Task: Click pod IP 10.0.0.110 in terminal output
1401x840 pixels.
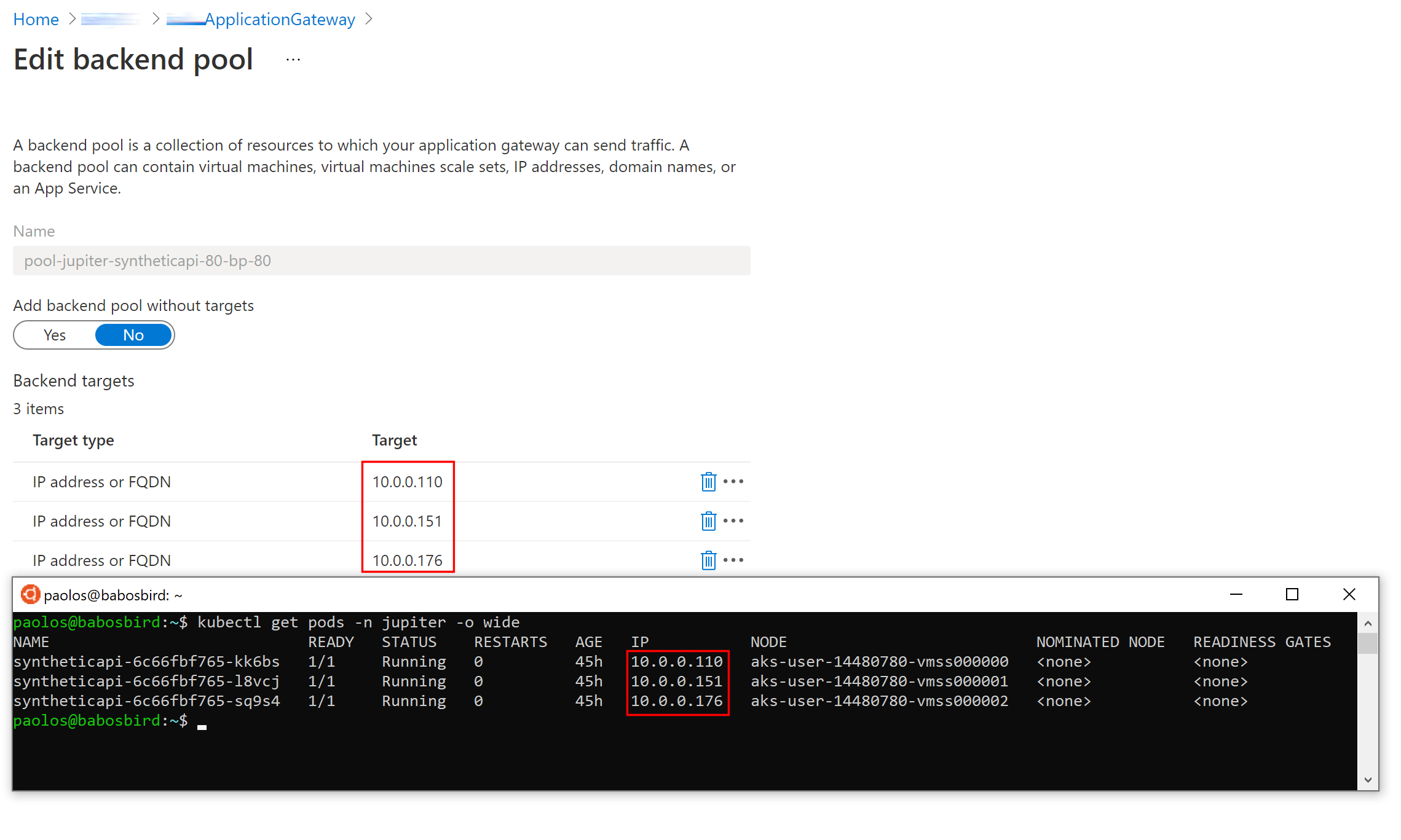Action: pos(677,662)
